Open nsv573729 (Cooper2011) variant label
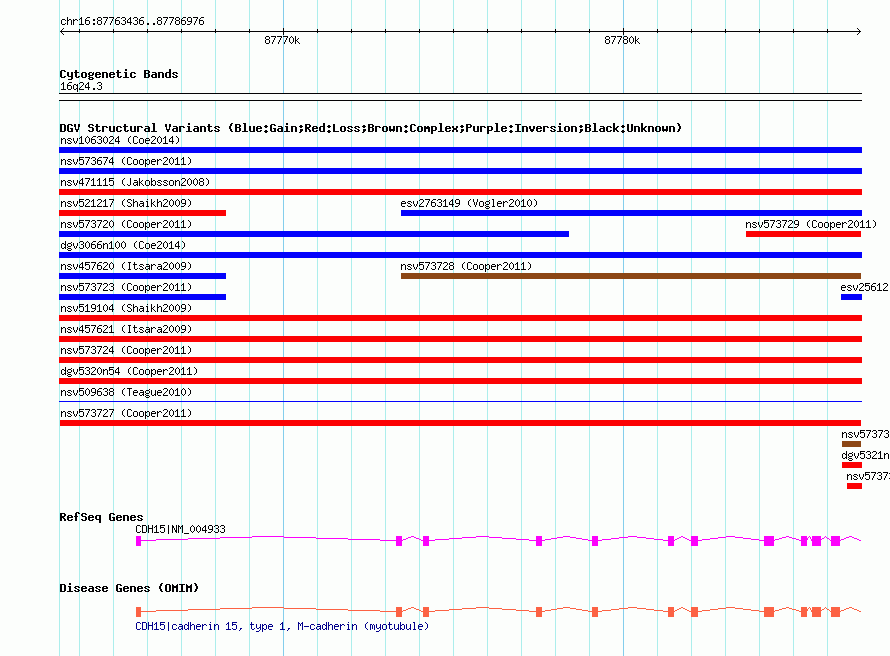890x656 pixels. tap(811, 224)
